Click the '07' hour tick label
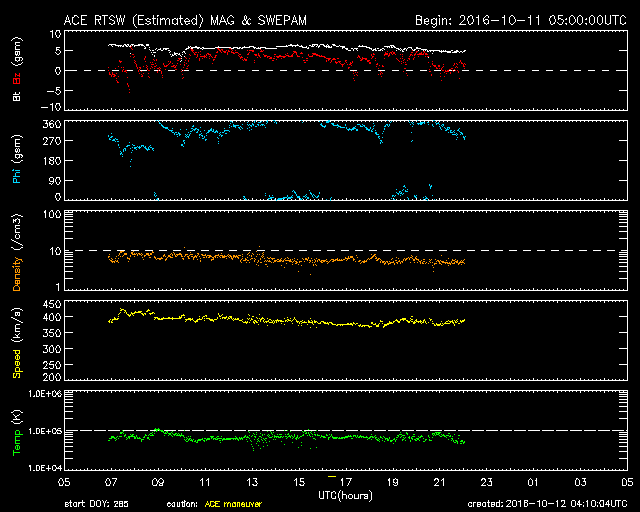The width and height of the screenshot is (640, 512). (x=111, y=483)
